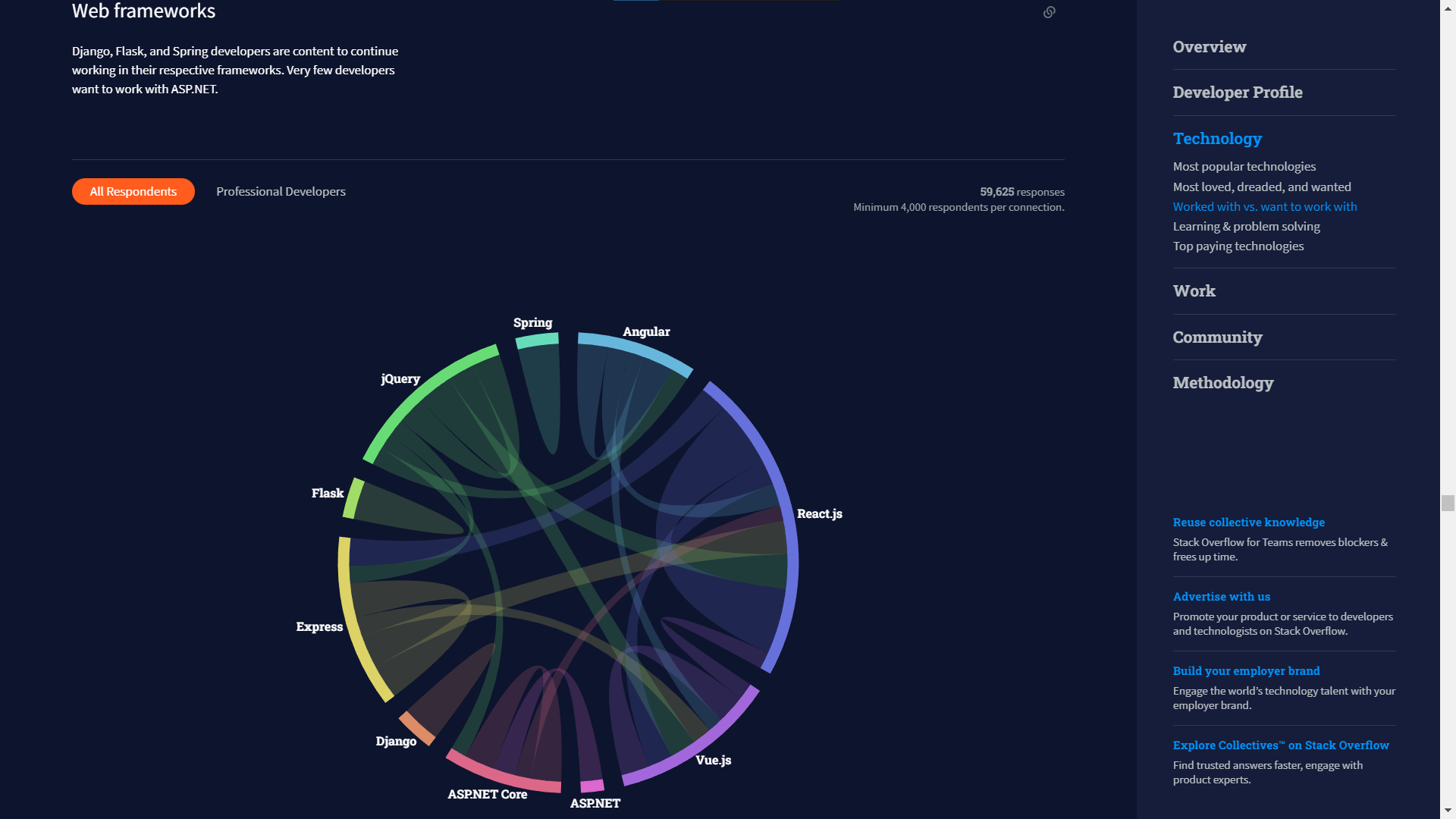Expand the Community section

(1217, 337)
